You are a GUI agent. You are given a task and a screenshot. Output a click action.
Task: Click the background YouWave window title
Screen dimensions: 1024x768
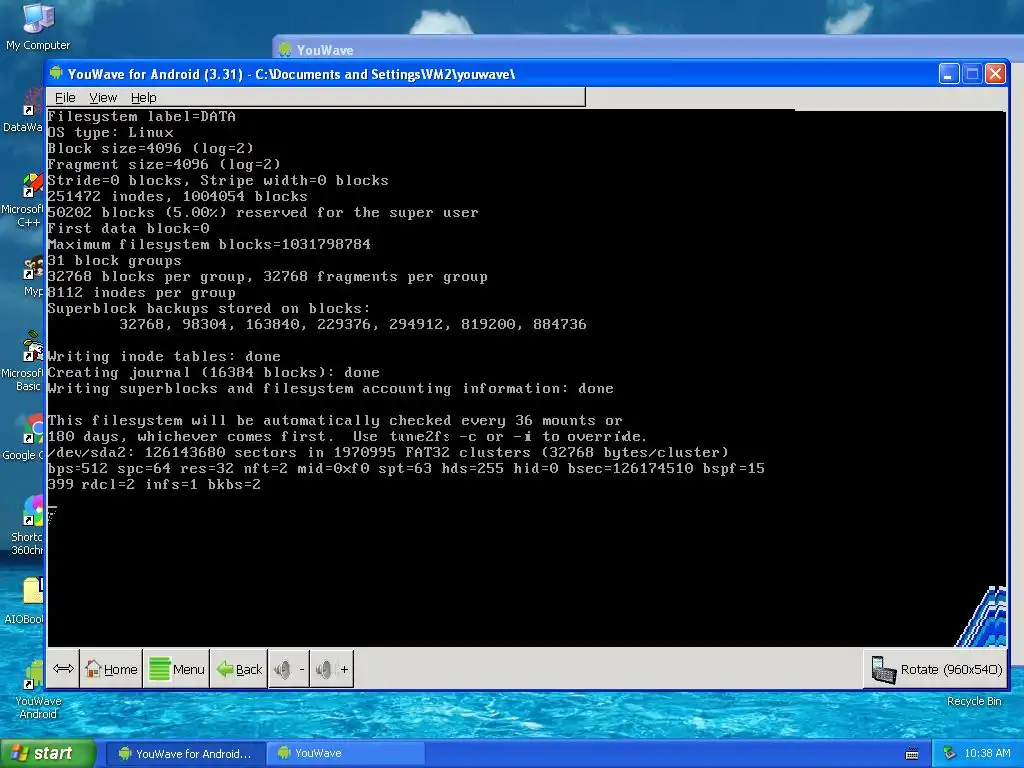pos(325,50)
